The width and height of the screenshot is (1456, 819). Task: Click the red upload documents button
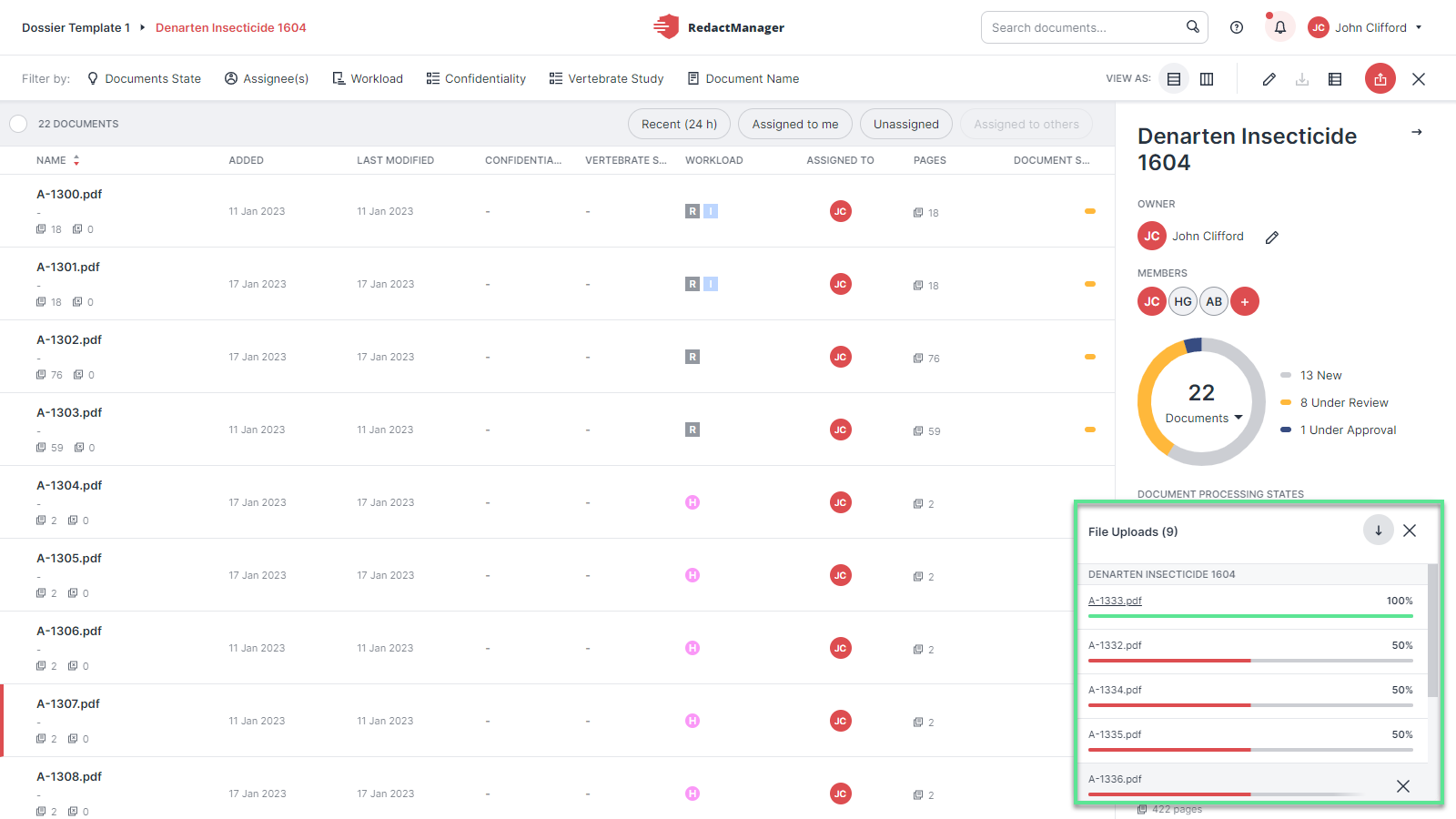point(1380,79)
